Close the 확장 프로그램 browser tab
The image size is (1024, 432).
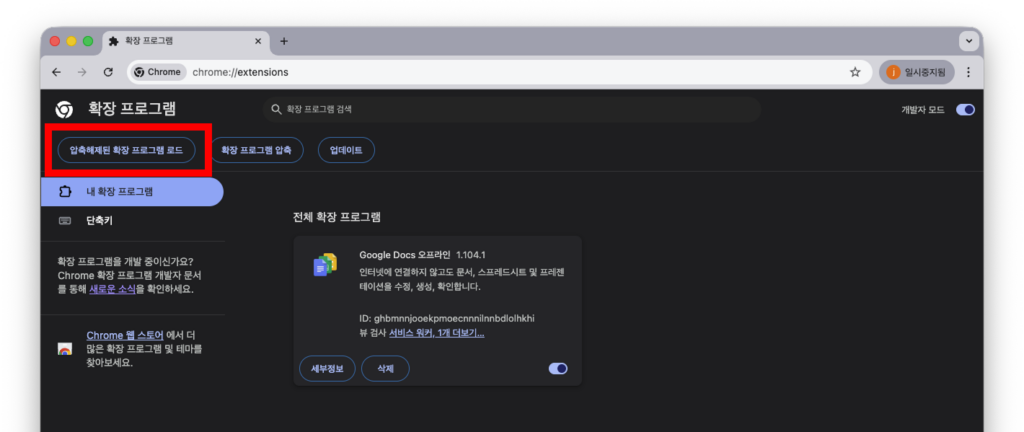(258, 41)
